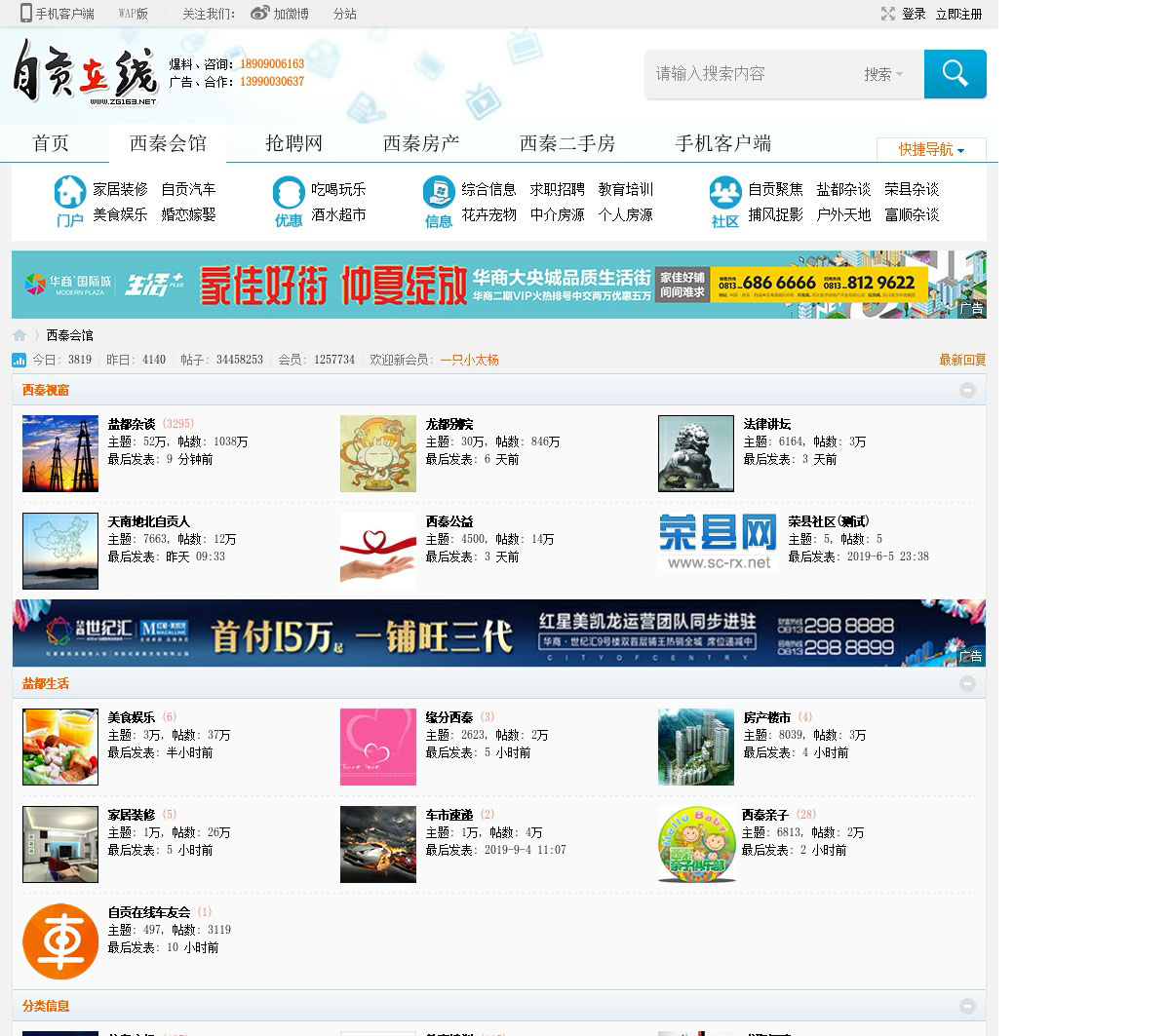Click the 信息 category icon
The width and height of the screenshot is (1170, 1036).
[x=439, y=192]
